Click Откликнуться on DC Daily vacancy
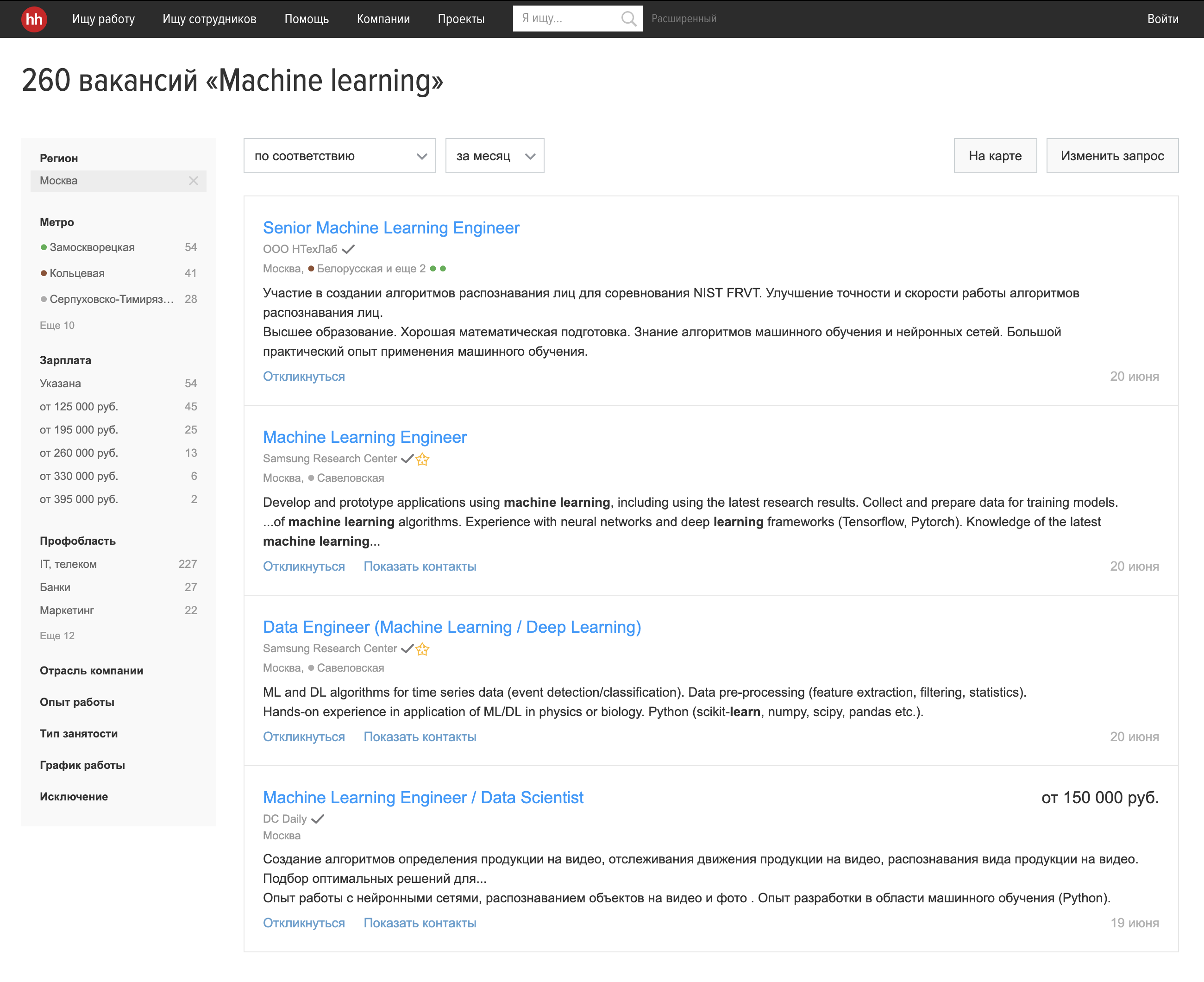Screen dimensions: 1204x982 304,923
